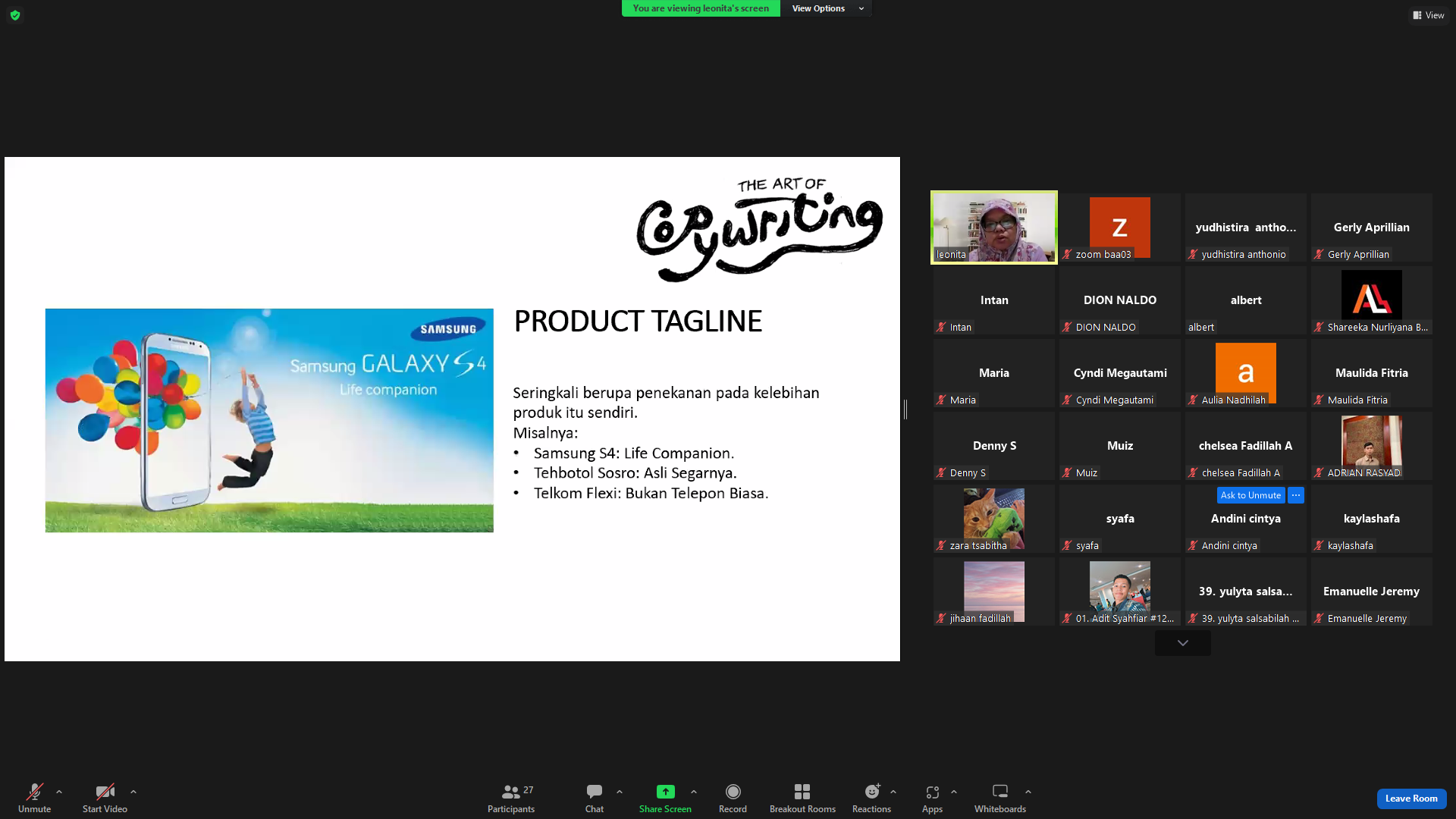Click Ask to Unmute on Andini cintya
Image resolution: width=1456 pixels, height=819 pixels.
[1251, 495]
